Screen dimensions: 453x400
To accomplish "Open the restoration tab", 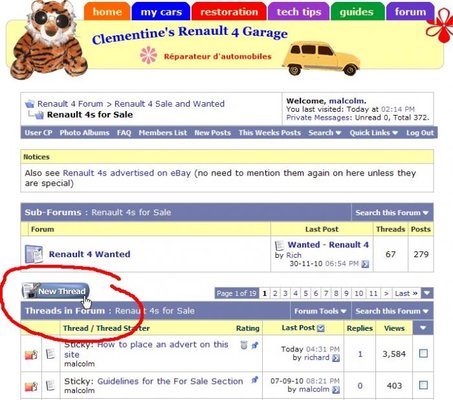I will 229,12.
